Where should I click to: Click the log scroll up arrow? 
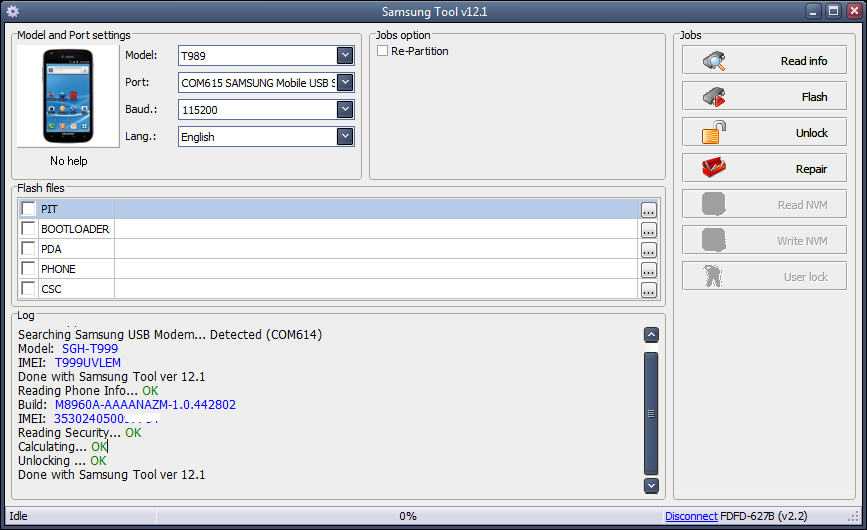pyautogui.click(x=651, y=335)
